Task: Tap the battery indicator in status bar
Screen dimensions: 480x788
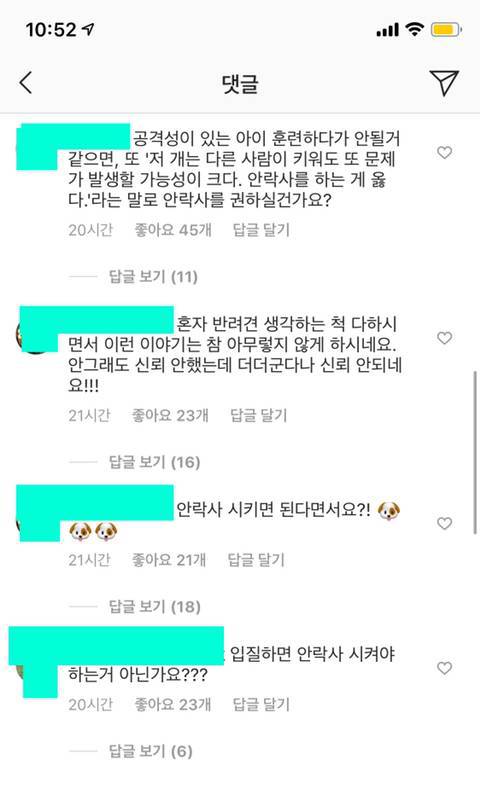Action: 446,30
